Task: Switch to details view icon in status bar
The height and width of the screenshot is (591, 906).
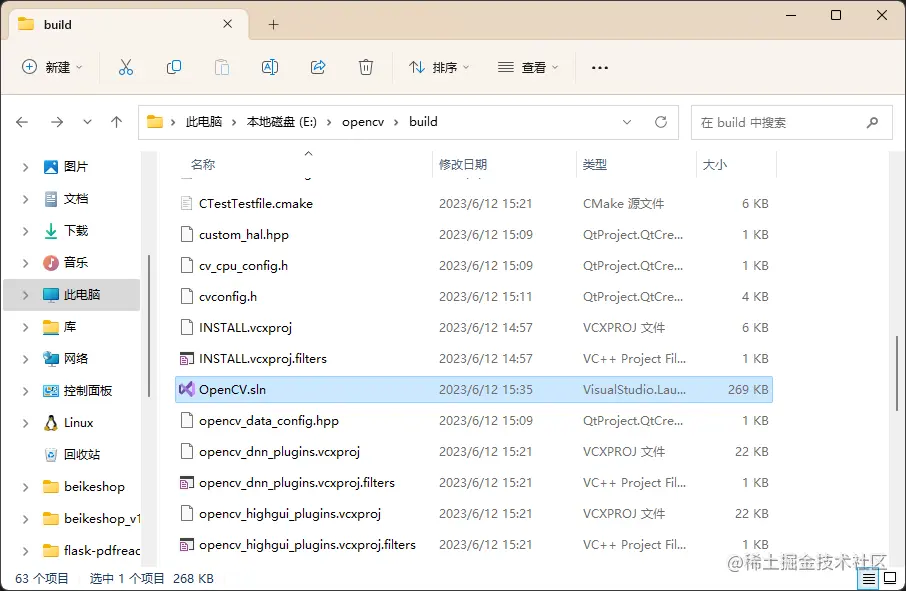Action: click(x=869, y=578)
